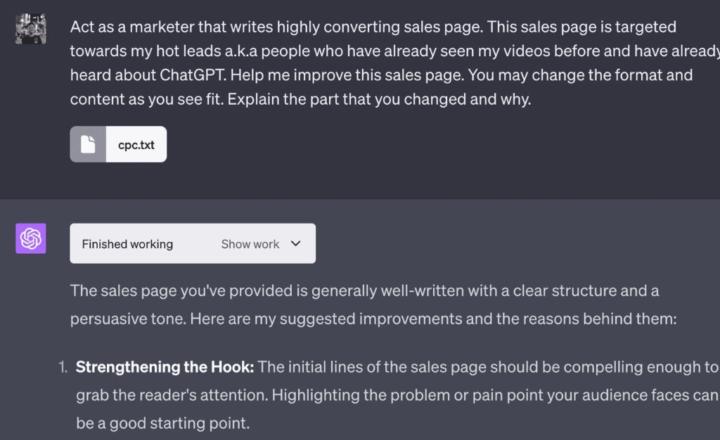Click the list number 1 marker

61,367
